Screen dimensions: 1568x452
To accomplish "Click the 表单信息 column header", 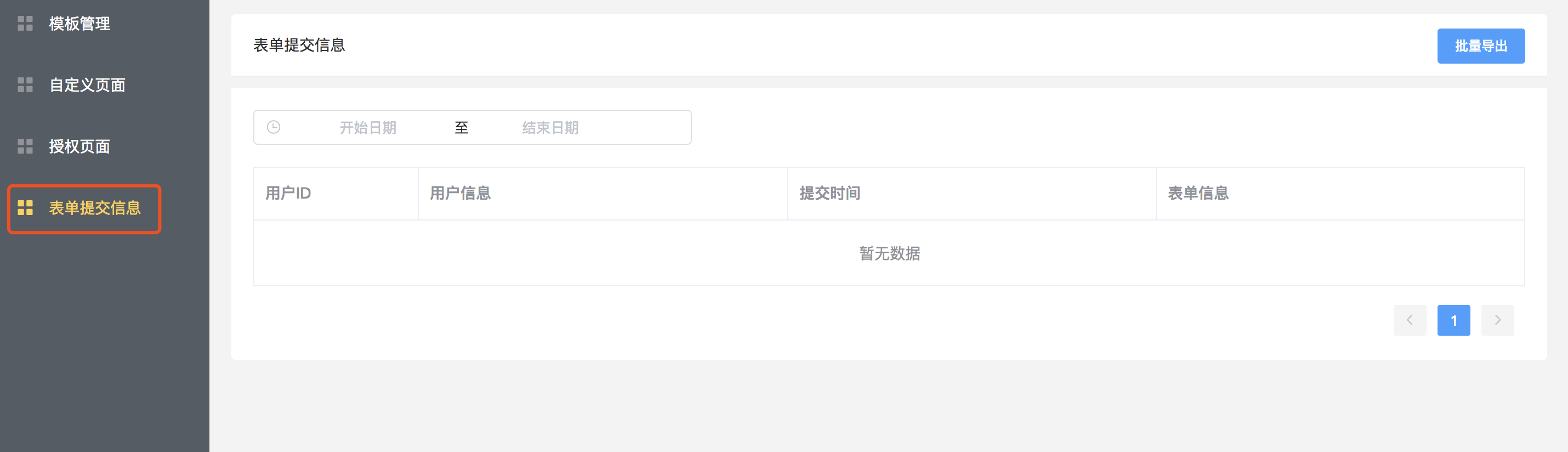I will click(x=1340, y=194).
